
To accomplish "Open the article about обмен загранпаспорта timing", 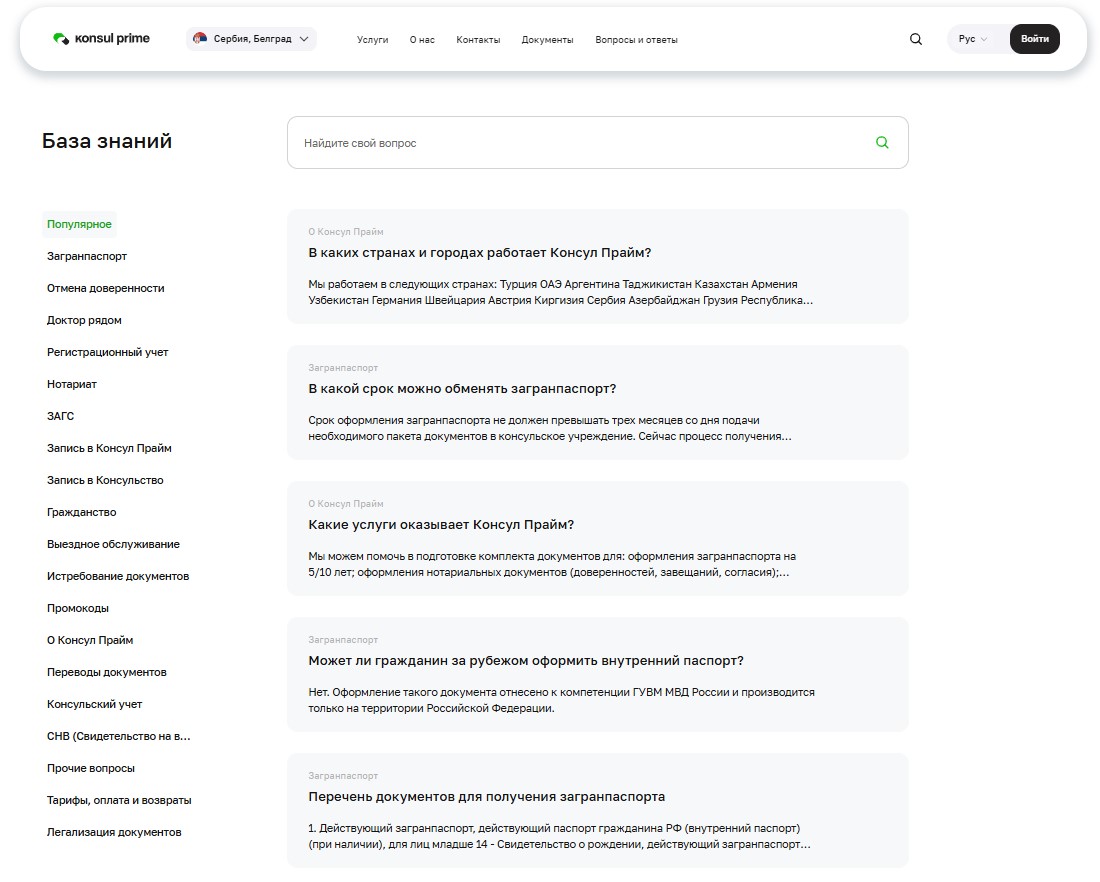I will coord(597,402).
